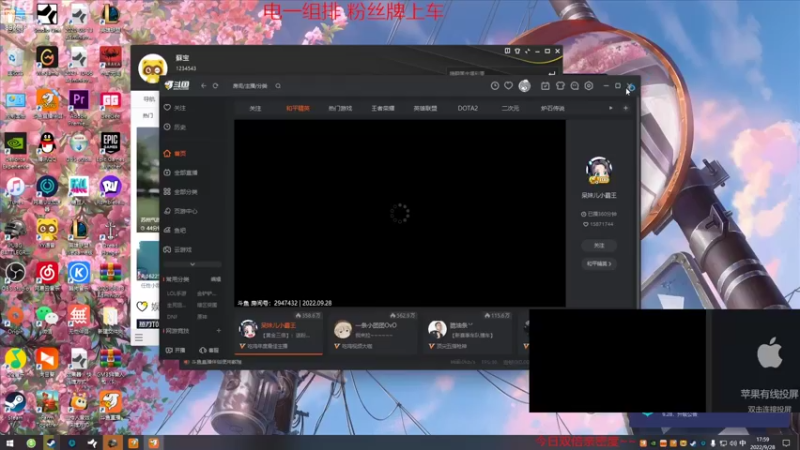Open skin/theme shirt icon in Douyu header
800x450 pixels.
[560, 86]
